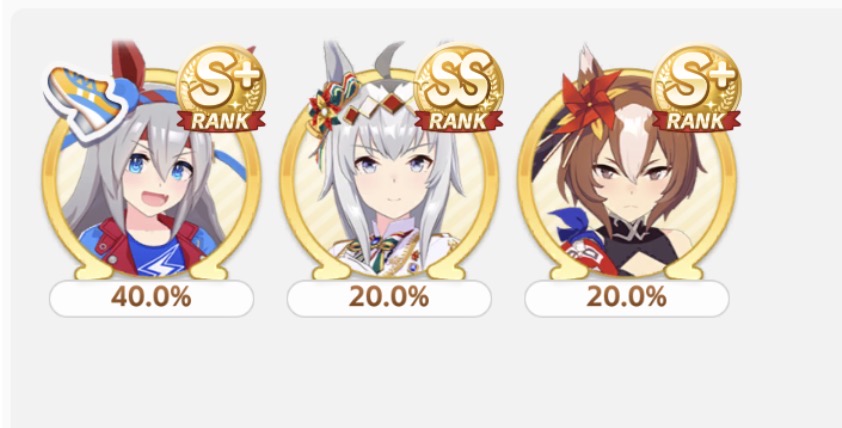Click the RANK ribbon on third character's medal
Image resolution: width=842 pixels, height=428 pixels.
pos(696,121)
